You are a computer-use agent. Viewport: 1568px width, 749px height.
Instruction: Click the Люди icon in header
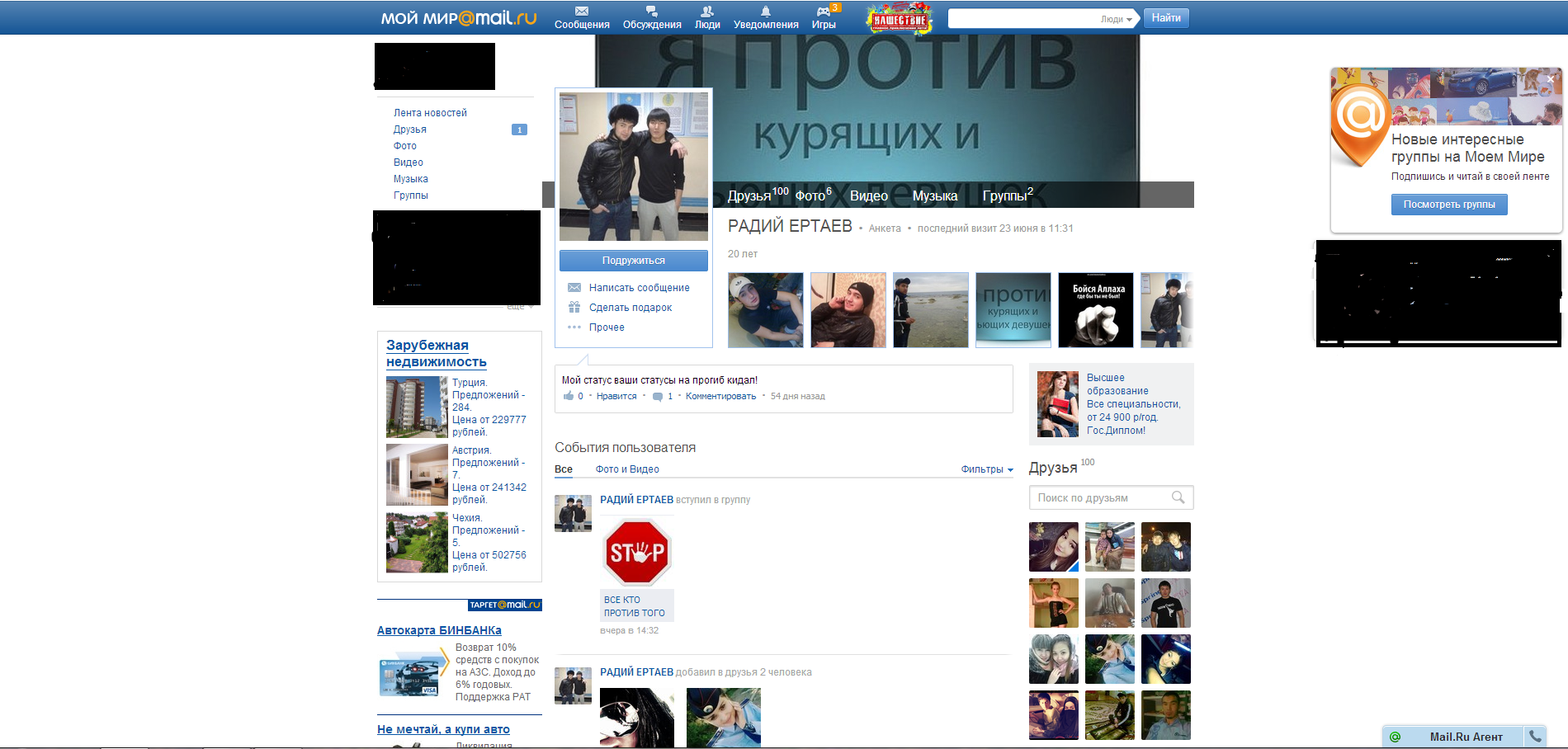tap(707, 12)
